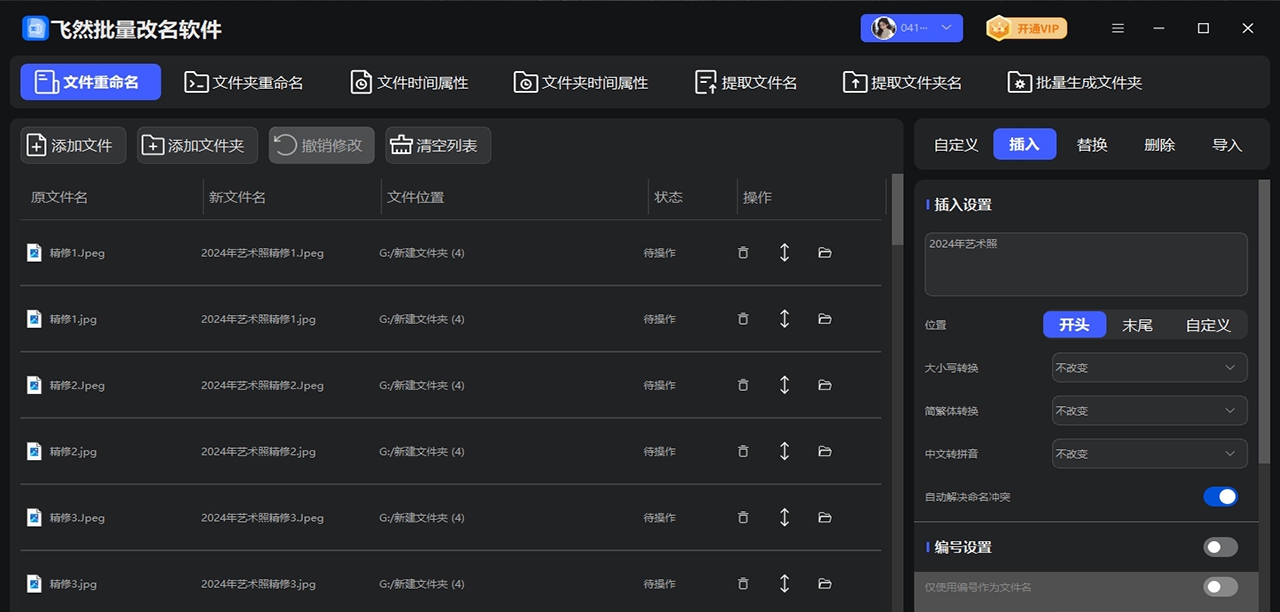Switch to the 替换 panel tab
The image size is (1280, 612).
tap(1092, 144)
